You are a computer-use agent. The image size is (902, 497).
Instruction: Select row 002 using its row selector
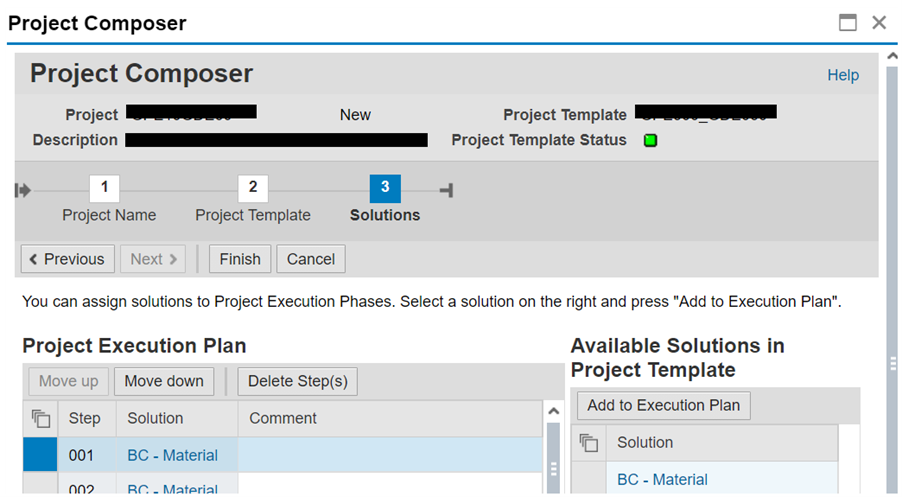tap(40, 486)
